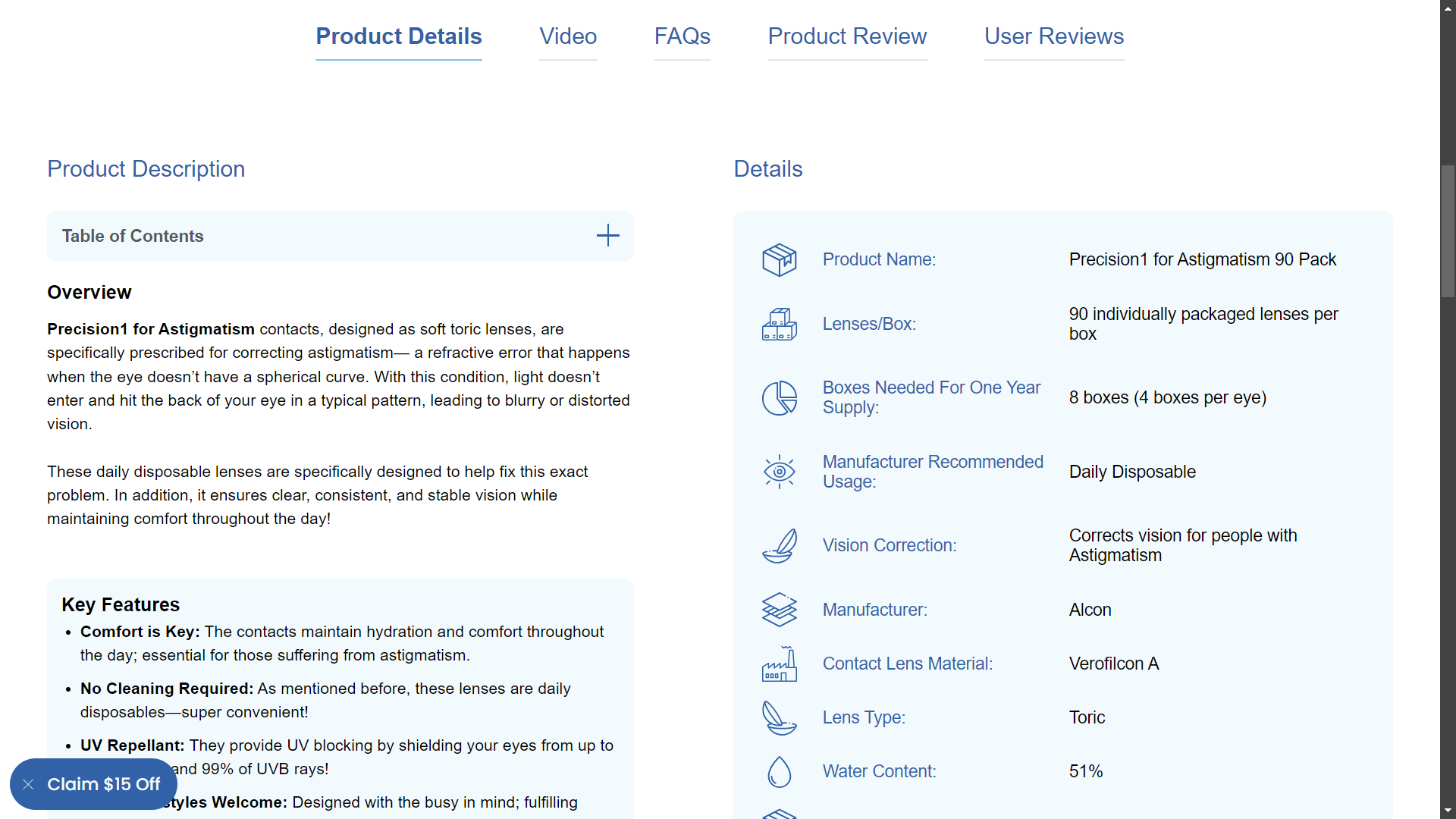This screenshot has width=1456, height=819.
Task: Click the Contact Lens Material factory icon
Action: coord(779,664)
